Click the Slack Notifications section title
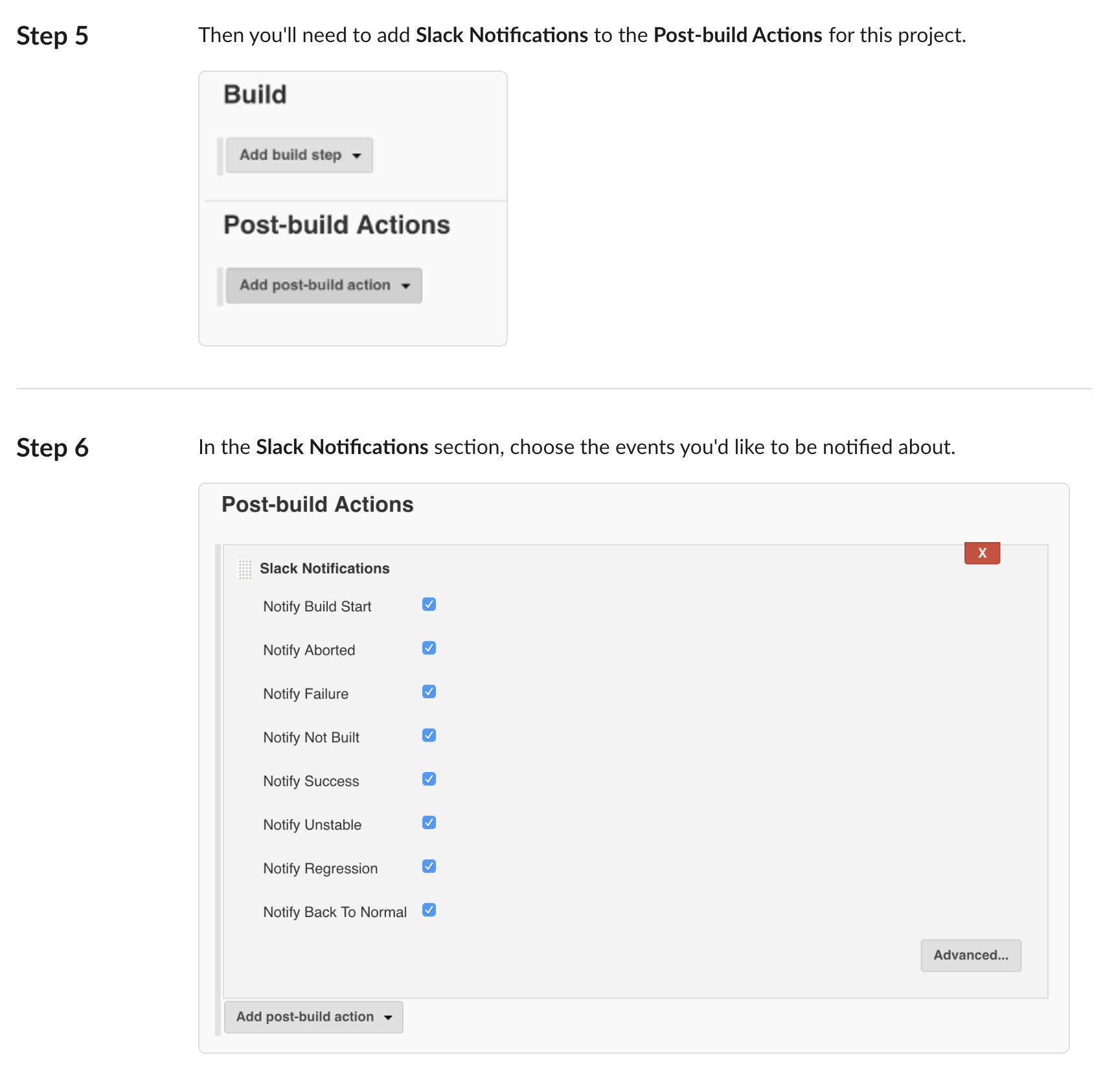1114x1092 pixels. (324, 569)
